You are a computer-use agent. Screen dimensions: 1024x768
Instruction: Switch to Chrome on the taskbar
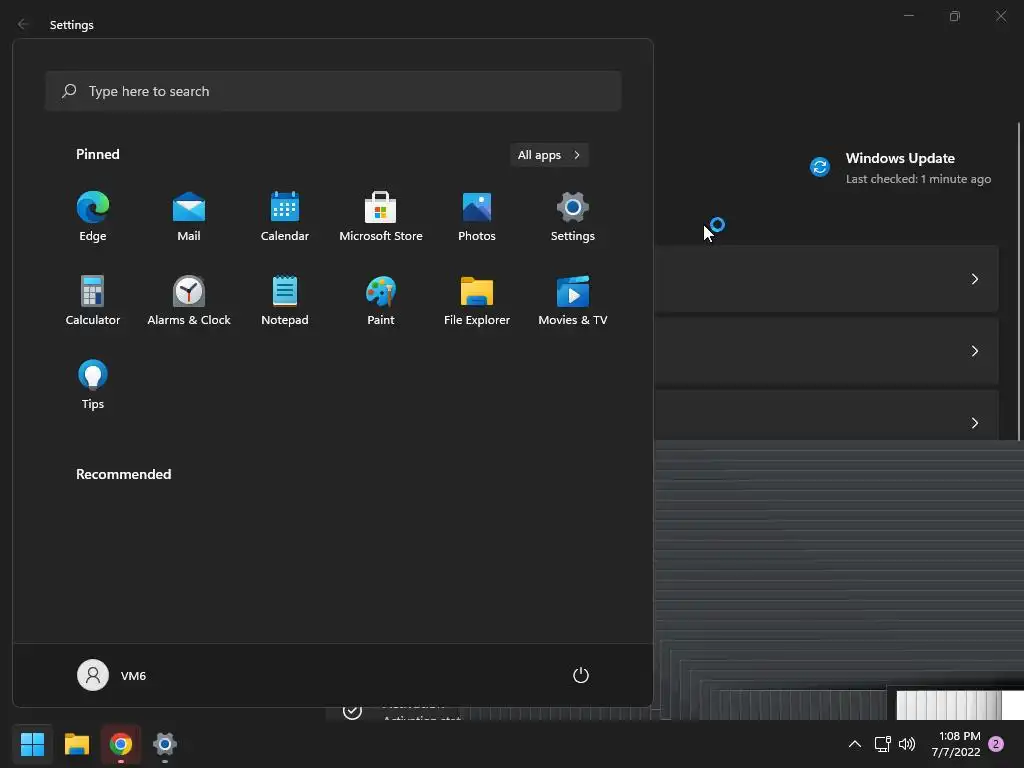pos(121,744)
